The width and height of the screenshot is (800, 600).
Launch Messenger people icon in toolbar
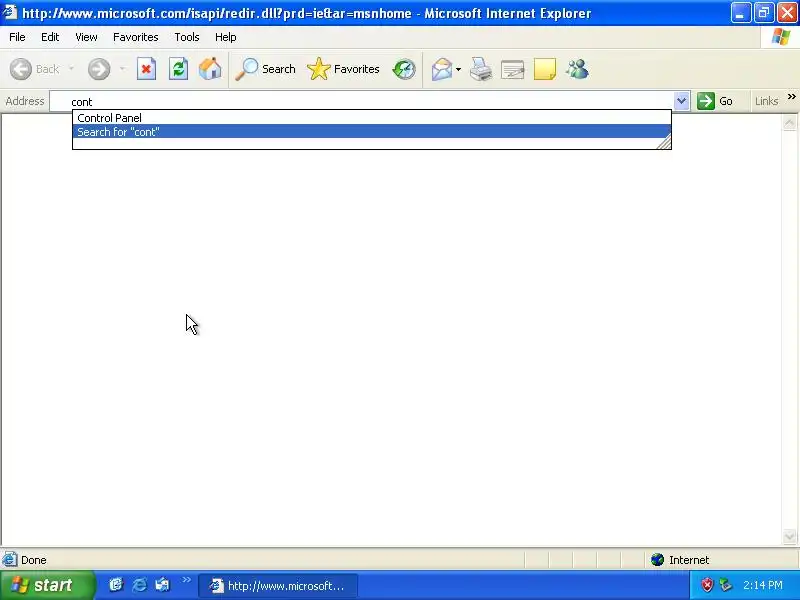[577, 69]
